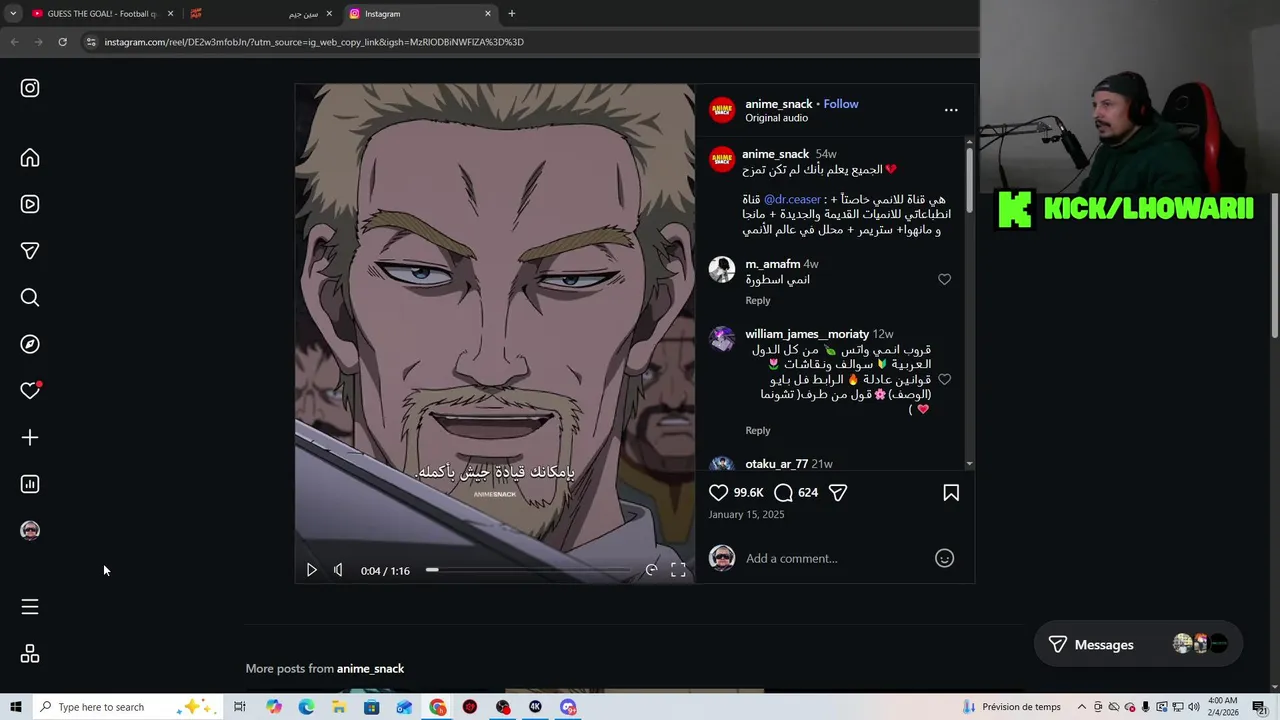Click Original audio link
Screen dimensions: 1280x720
click(776, 118)
